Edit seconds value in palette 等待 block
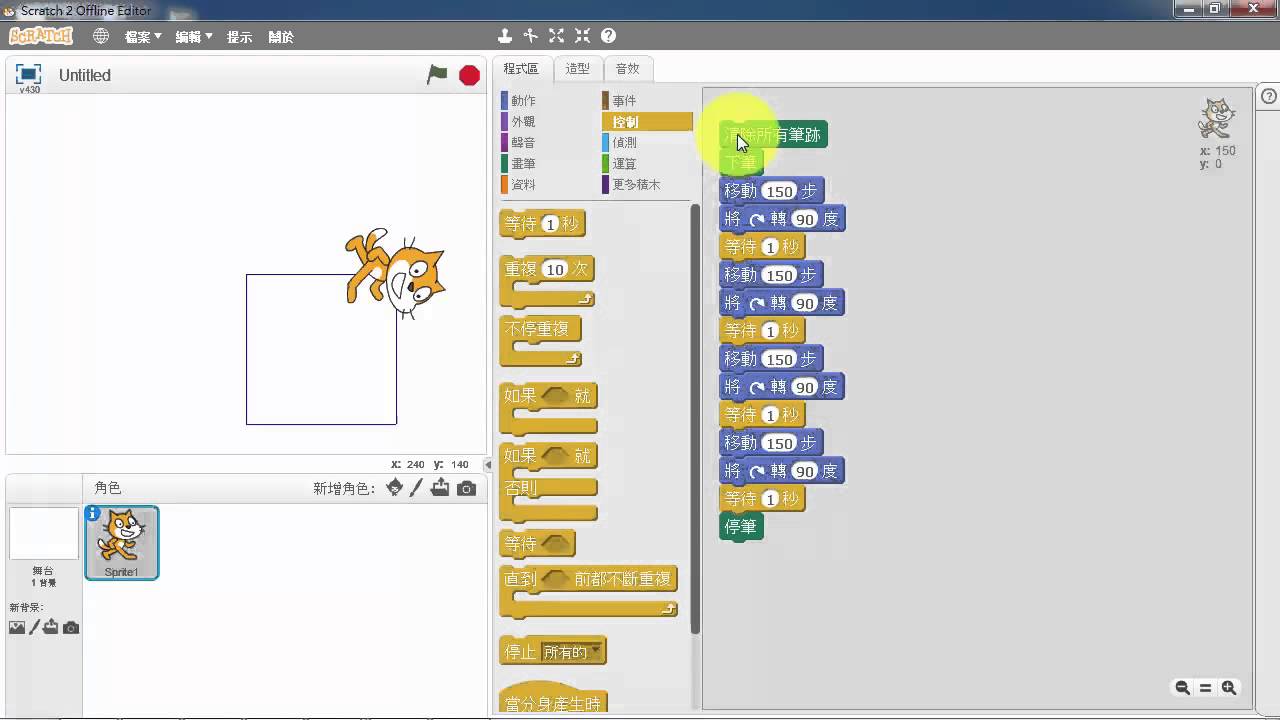The image size is (1280, 720). [x=549, y=224]
